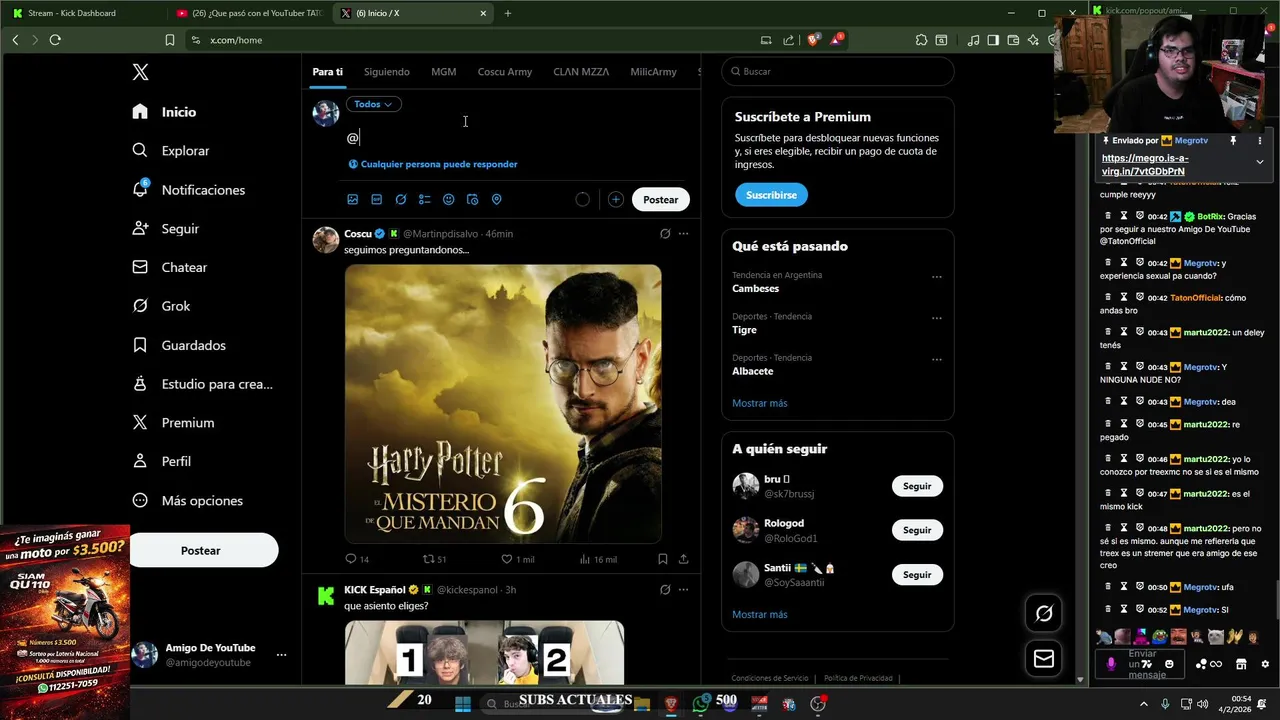Add a poll to the post
The height and width of the screenshot is (720, 1280).
click(425, 200)
